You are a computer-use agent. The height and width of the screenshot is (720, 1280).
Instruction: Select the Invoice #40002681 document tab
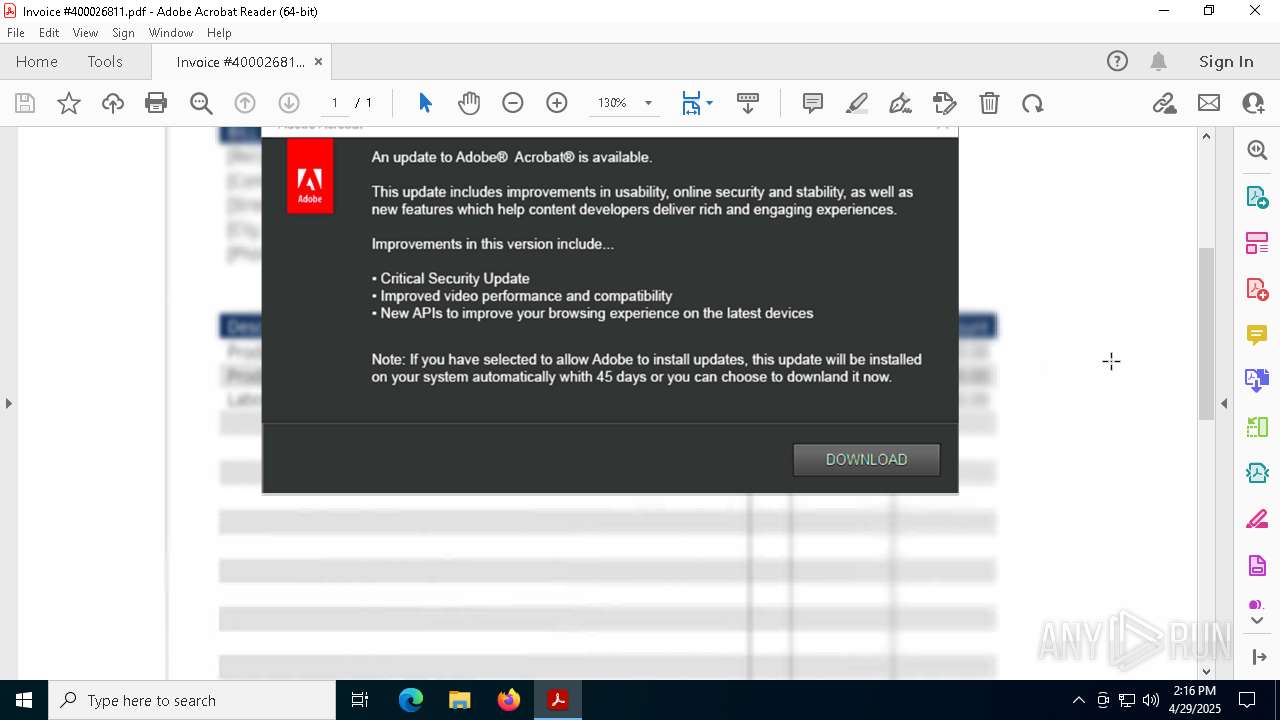(x=240, y=62)
